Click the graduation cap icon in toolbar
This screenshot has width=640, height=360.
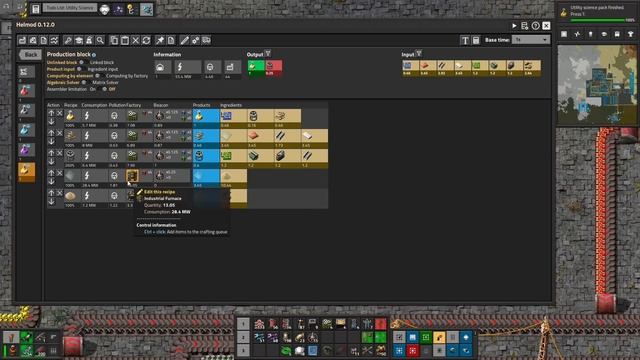pos(78,40)
